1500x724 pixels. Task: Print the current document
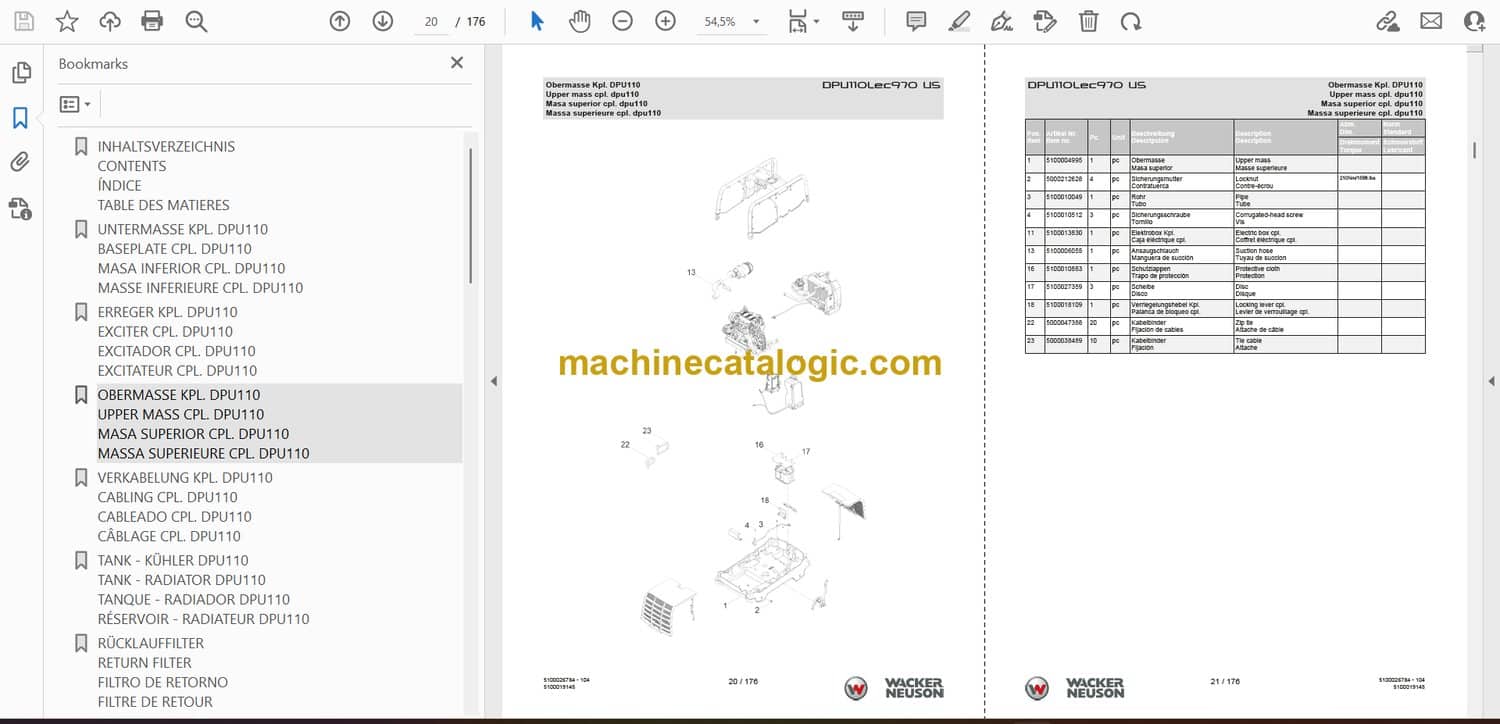[x=152, y=21]
